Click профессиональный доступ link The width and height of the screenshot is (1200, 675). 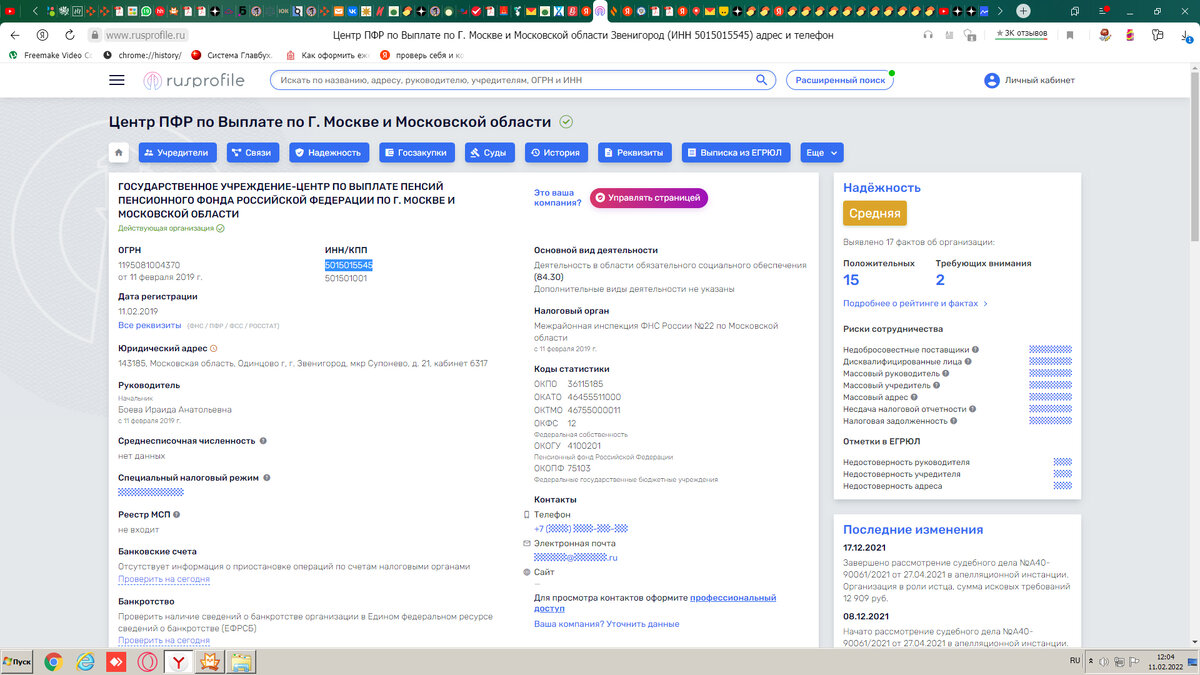pos(655,603)
